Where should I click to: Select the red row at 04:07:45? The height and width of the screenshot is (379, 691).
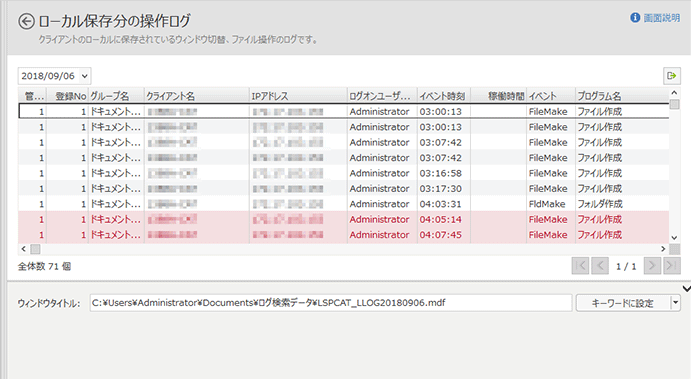343,235
